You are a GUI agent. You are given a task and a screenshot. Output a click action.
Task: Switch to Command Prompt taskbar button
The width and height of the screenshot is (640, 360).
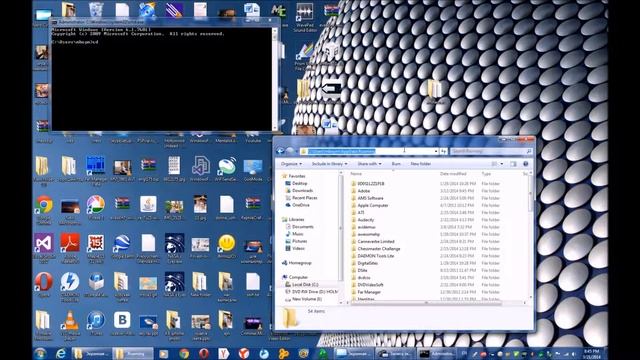tap(436, 353)
